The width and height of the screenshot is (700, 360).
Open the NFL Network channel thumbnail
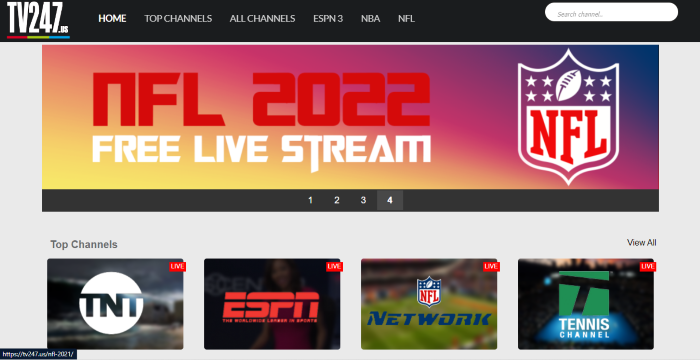(x=429, y=304)
